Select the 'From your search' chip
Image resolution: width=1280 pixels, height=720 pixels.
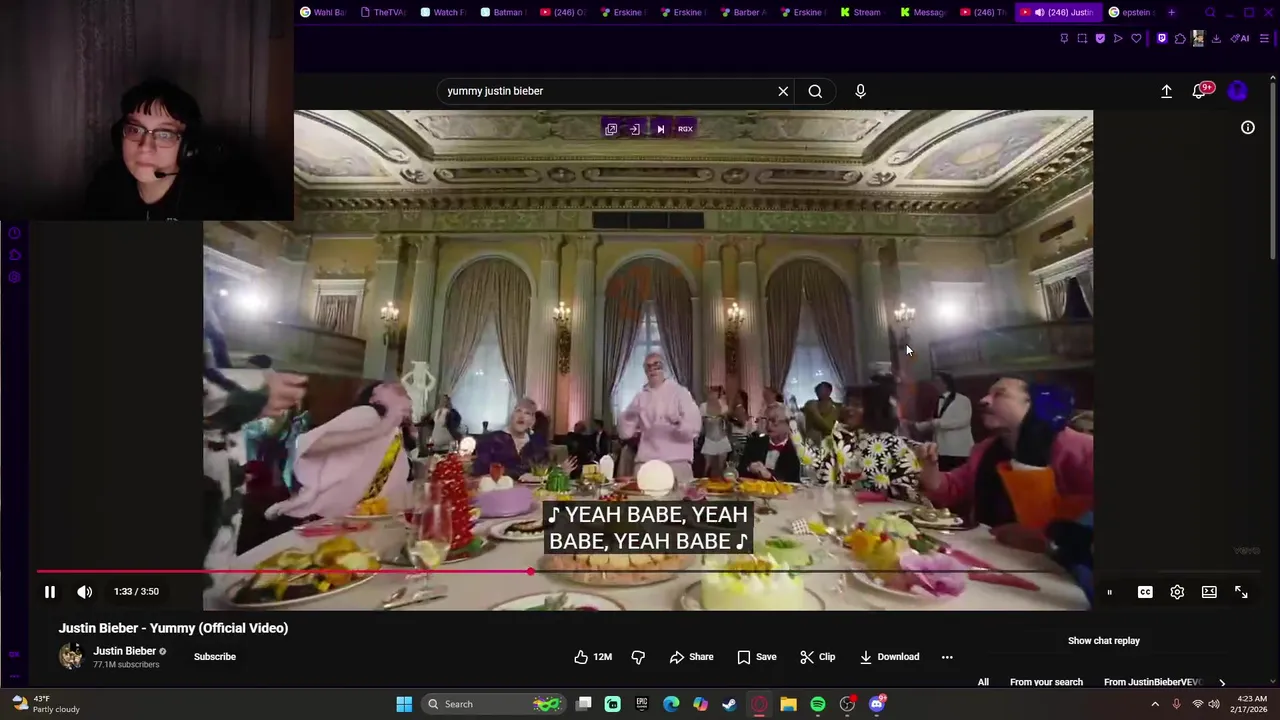click(x=1046, y=682)
